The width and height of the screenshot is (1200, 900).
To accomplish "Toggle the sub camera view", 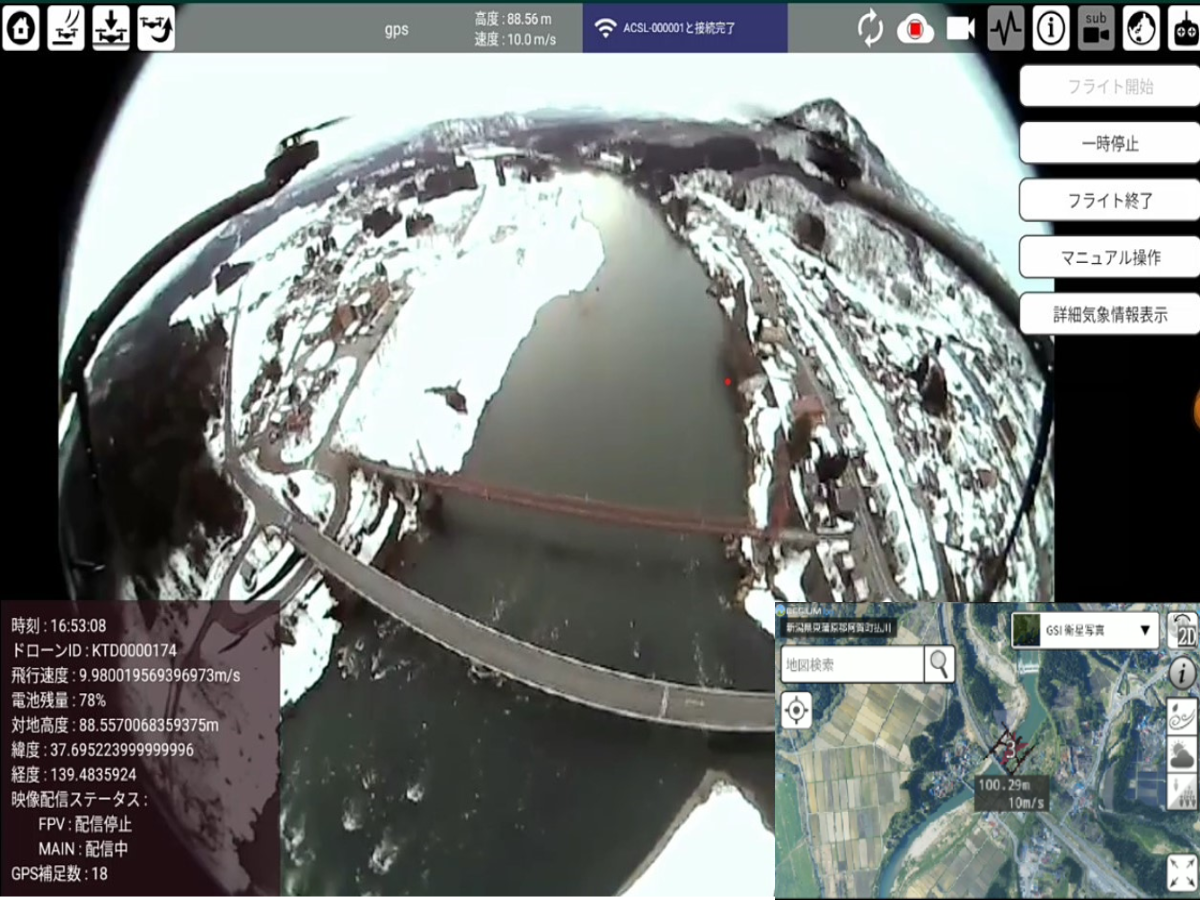I will pyautogui.click(x=1096, y=28).
